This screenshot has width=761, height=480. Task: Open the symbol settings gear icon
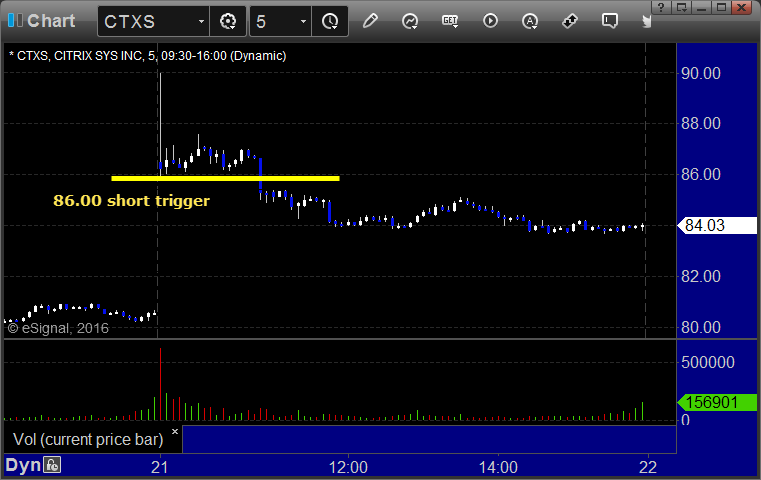(x=228, y=21)
